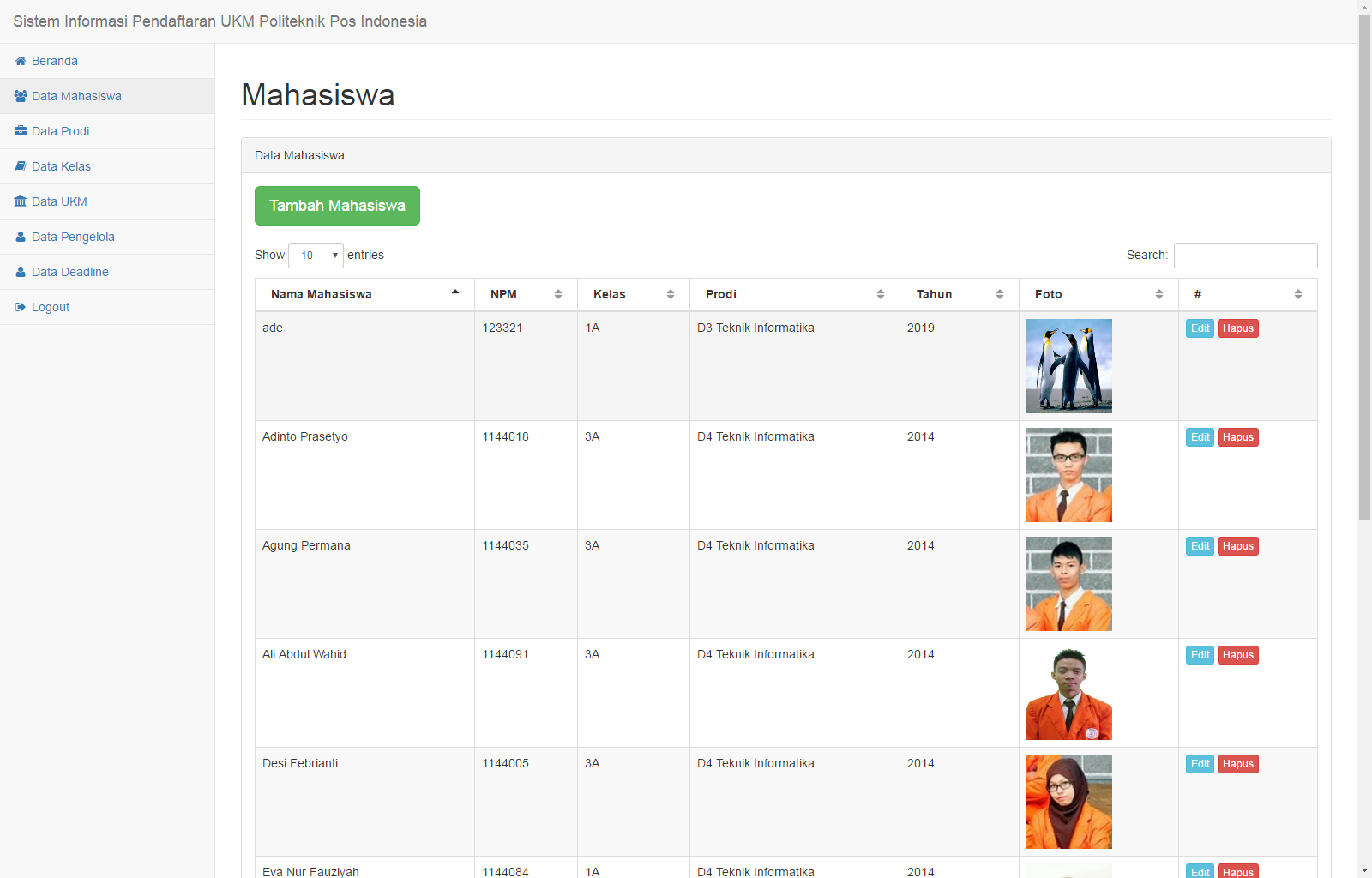Click Adinto Prasetyo's photo thumbnail
Viewport: 1372px width, 878px height.
click(x=1069, y=475)
